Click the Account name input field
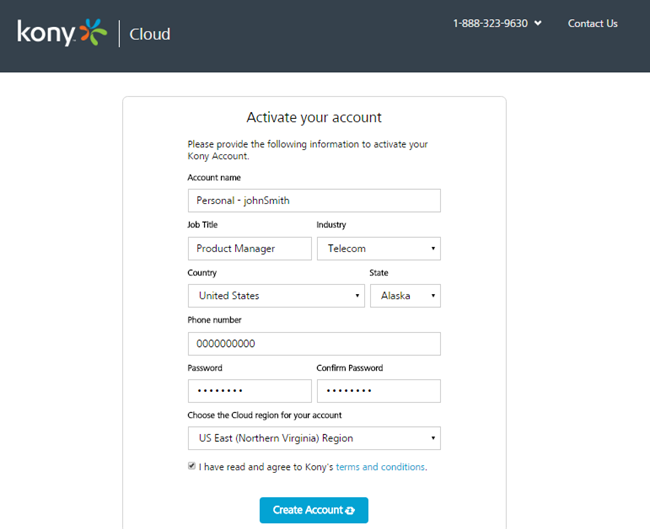650x529 pixels. click(x=314, y=201)
